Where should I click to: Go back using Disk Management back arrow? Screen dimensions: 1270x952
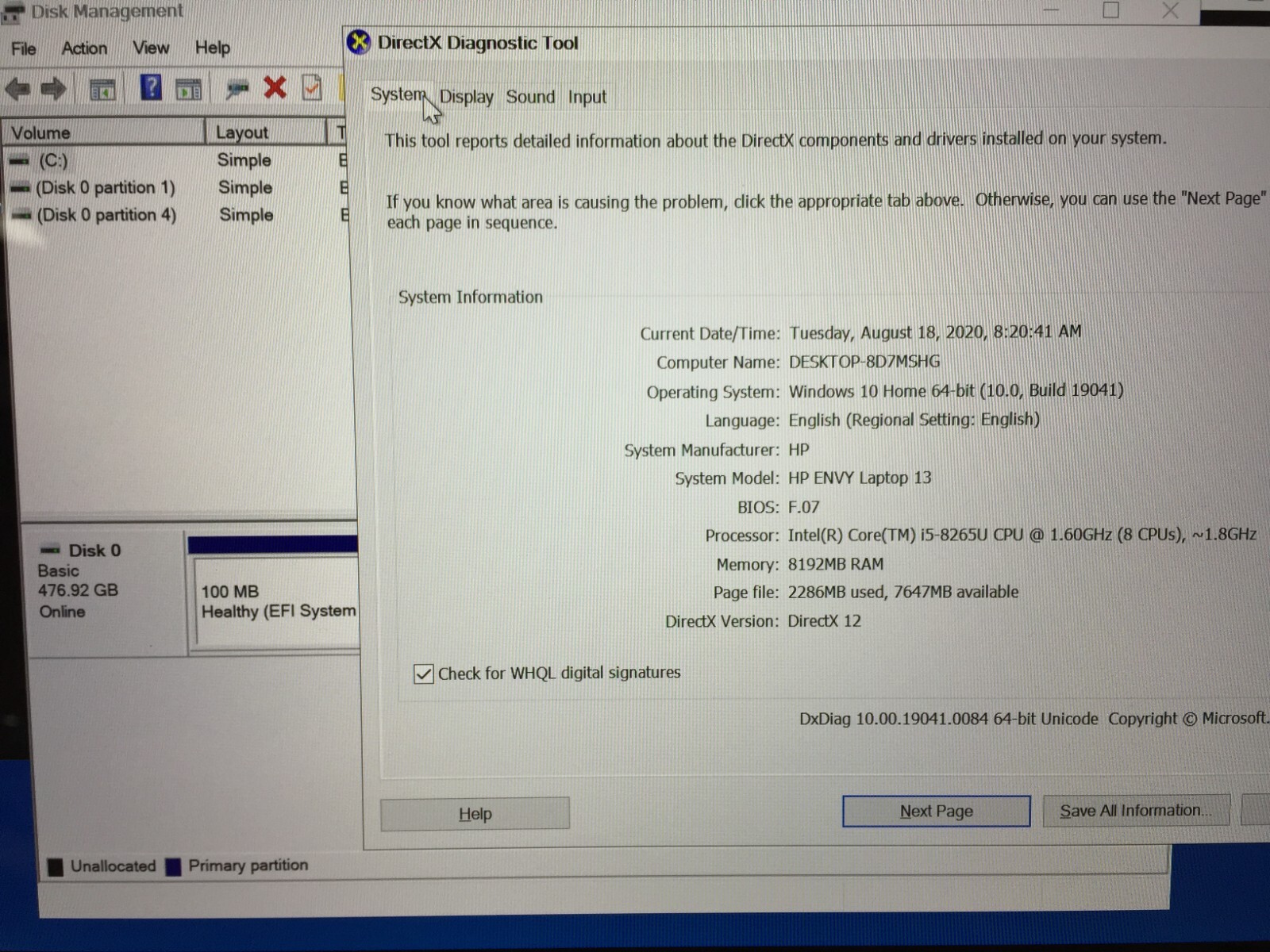tap(17, 89)
